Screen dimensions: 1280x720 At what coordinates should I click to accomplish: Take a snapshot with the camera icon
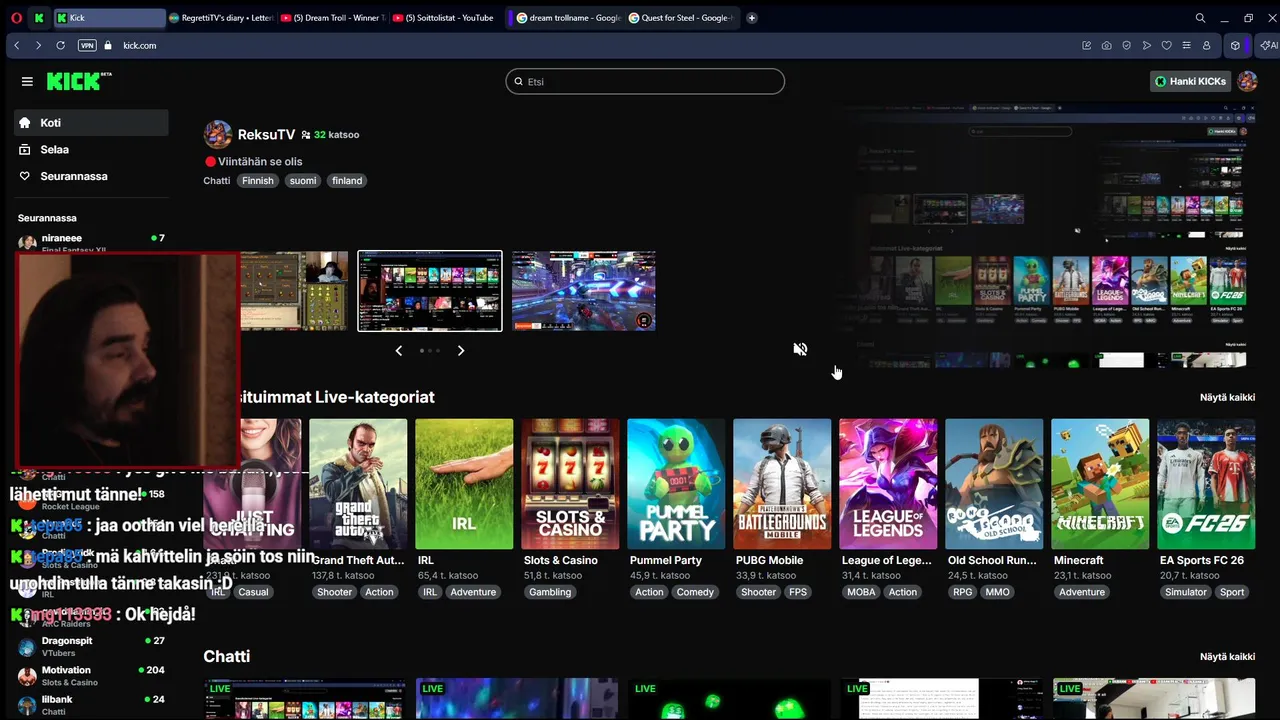(x=1106, y=45)
